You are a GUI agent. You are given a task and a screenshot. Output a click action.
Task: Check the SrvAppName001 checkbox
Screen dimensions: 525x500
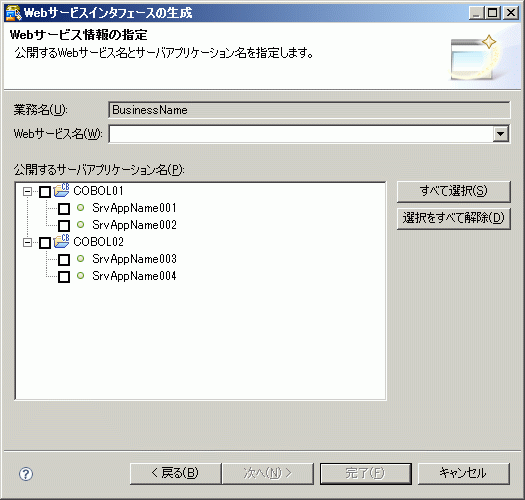tap(64, 209)
